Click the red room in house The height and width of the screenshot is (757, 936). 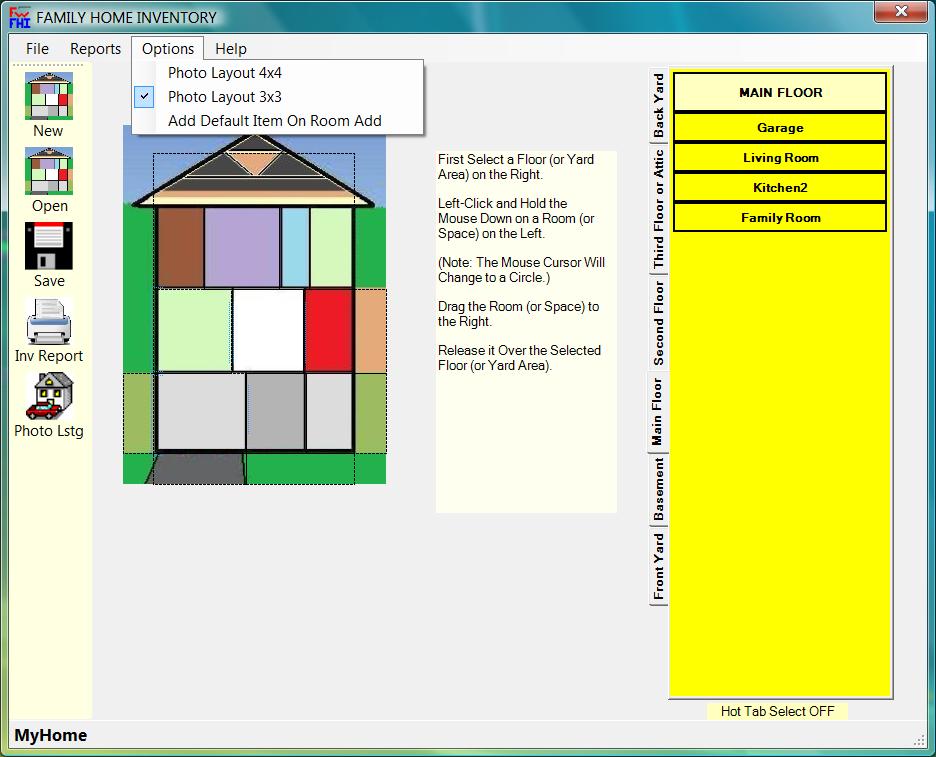(x=328, y=330)
